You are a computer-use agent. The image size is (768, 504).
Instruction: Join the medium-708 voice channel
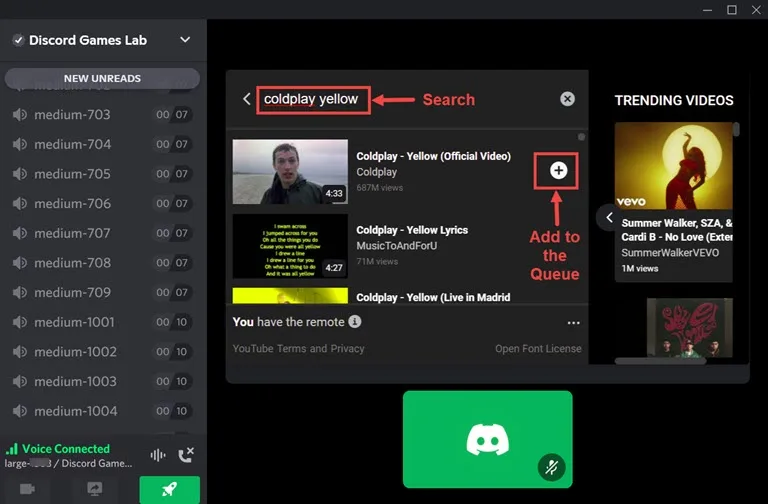(x=102, y=263)
